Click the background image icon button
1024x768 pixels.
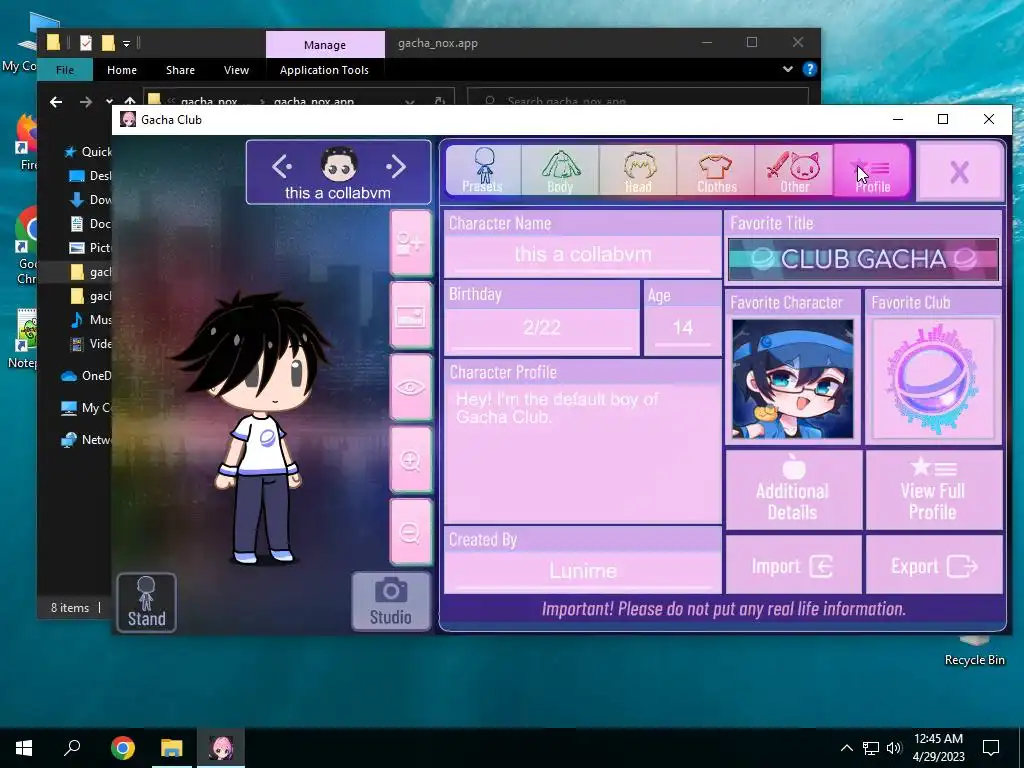coord(410,316)
